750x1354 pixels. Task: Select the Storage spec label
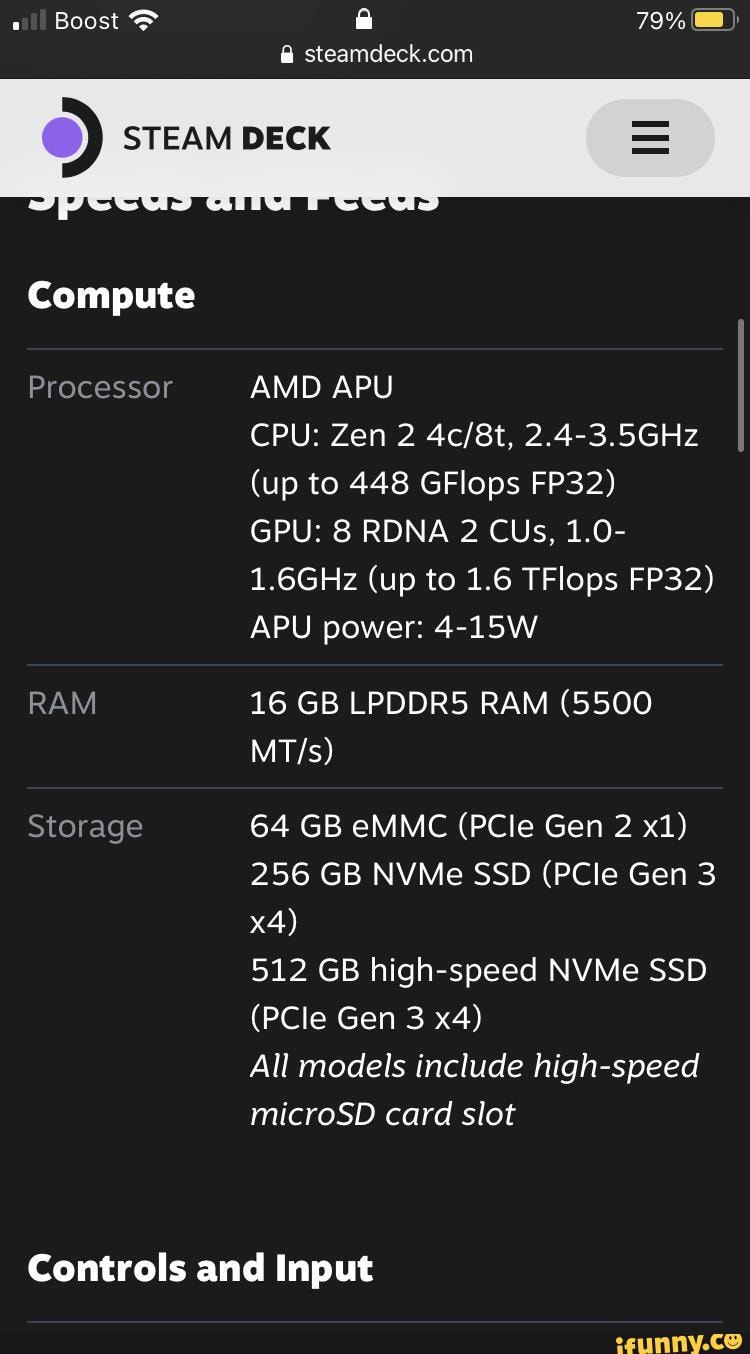(x=85, y=827)
